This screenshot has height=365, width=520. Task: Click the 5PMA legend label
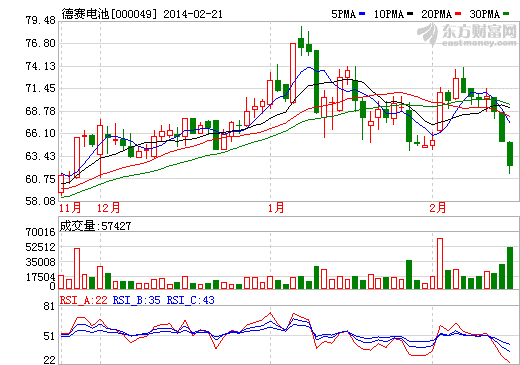(344, 14)
